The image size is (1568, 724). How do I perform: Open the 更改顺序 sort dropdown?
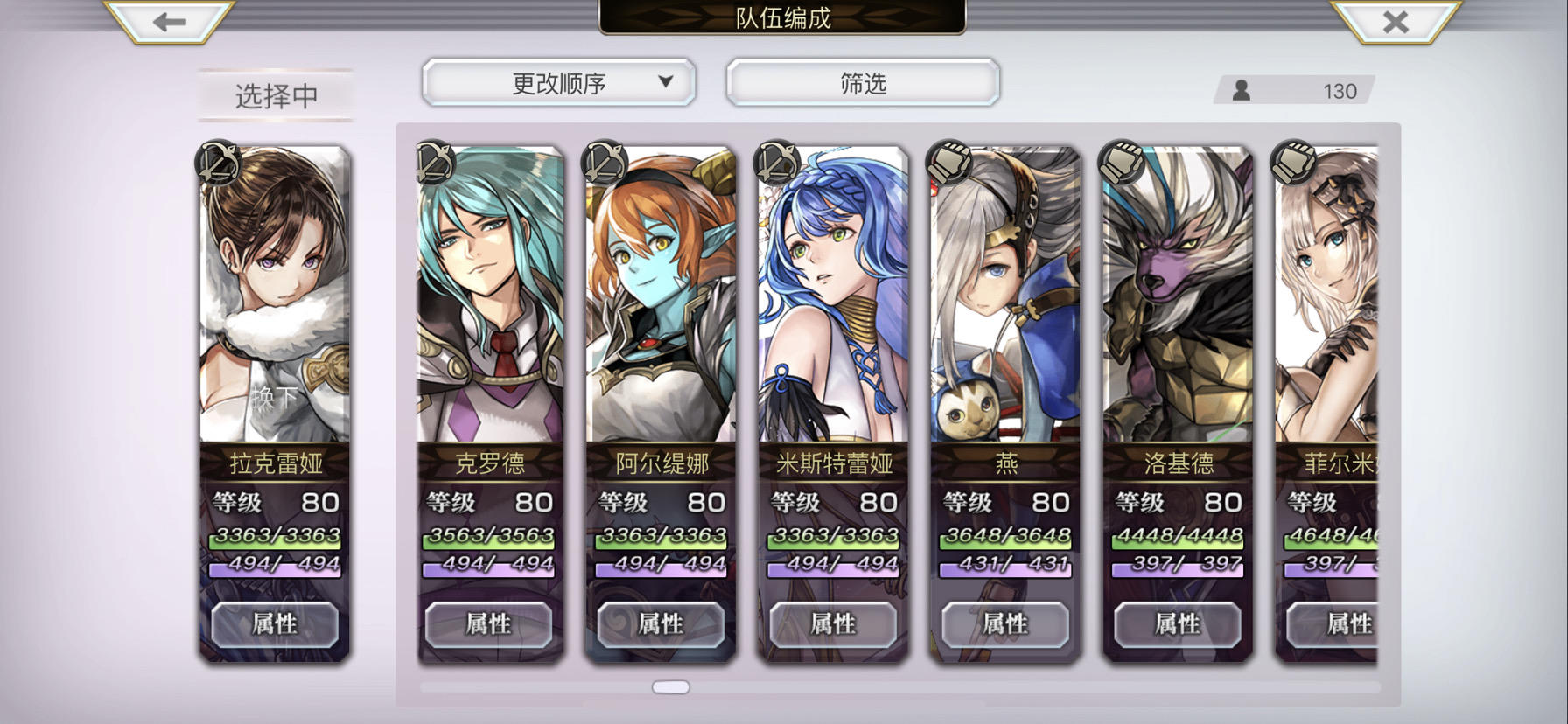[559, 83]
